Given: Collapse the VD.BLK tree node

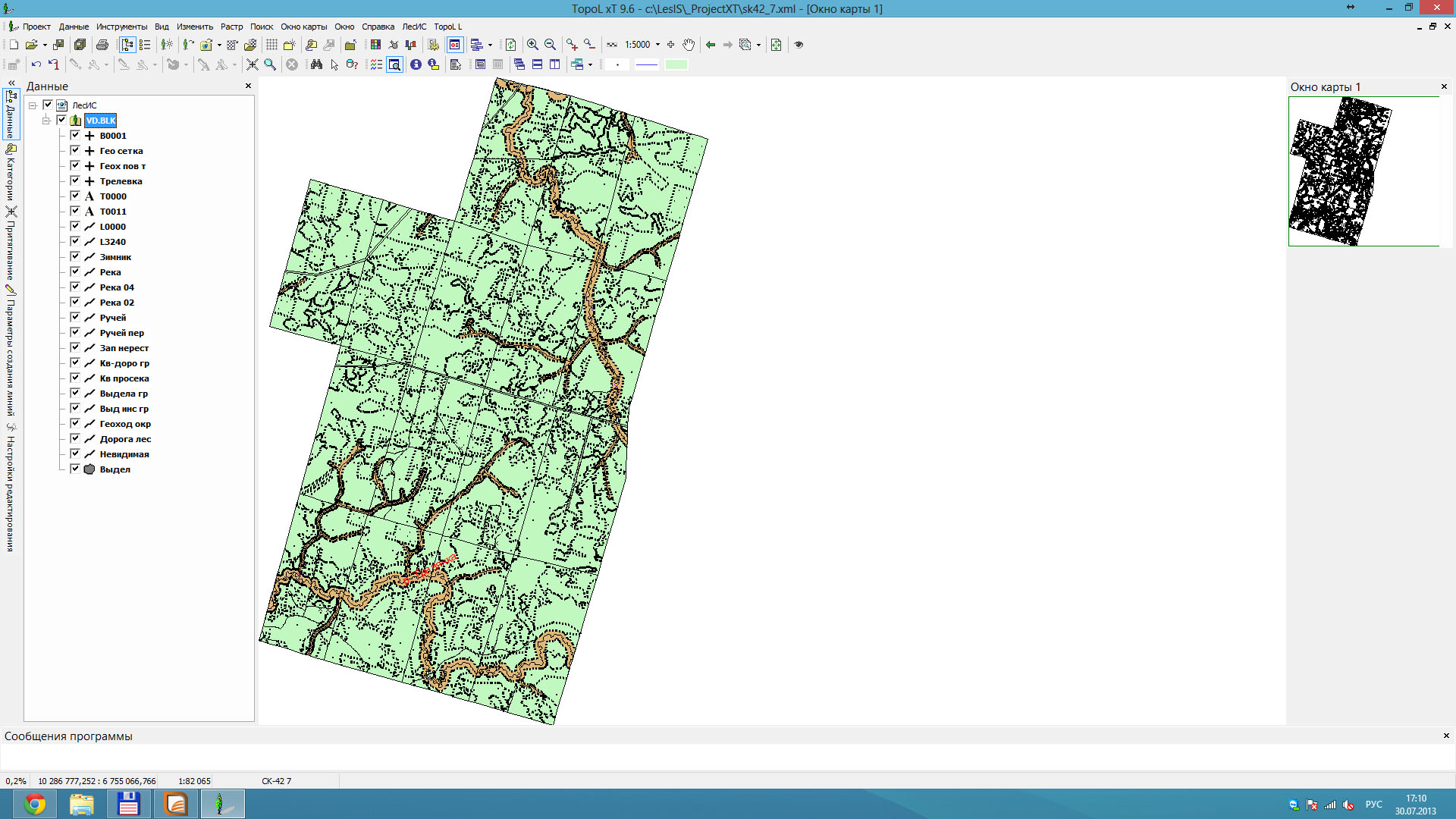Looking at the screenshot, I should click(x=46, y=121).
